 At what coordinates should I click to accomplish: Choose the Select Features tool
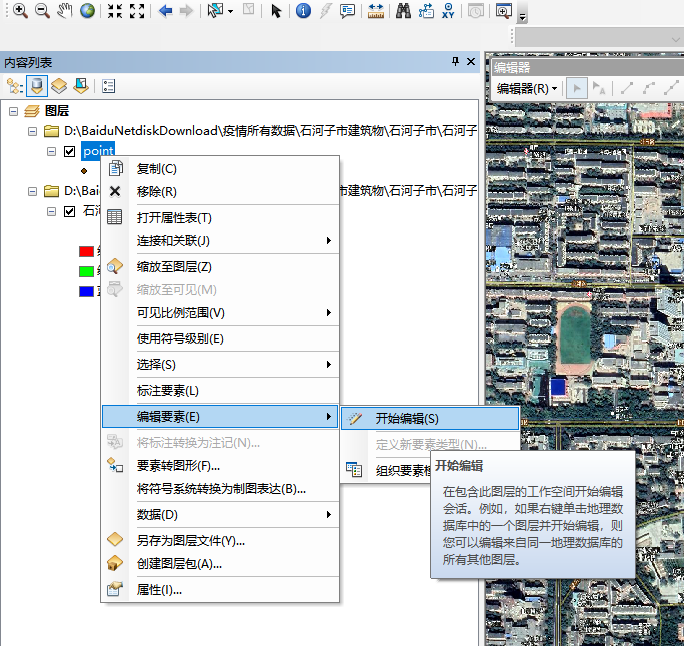tap(215, 10)
